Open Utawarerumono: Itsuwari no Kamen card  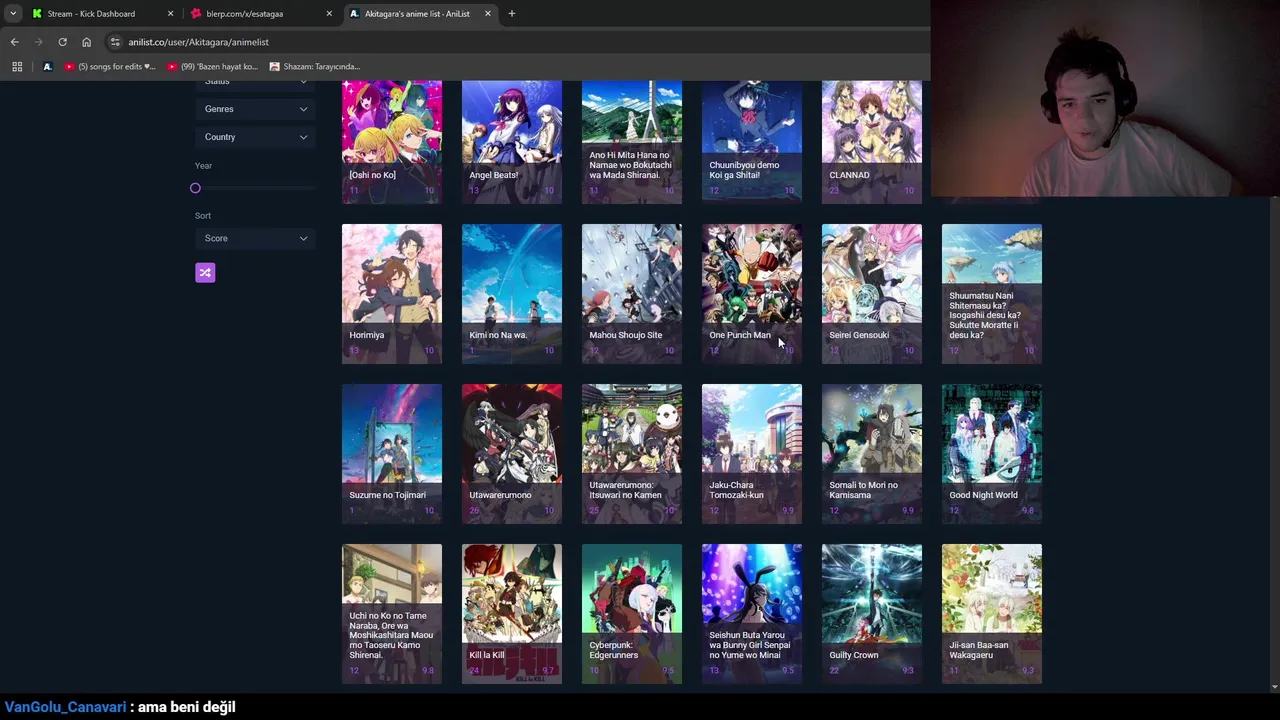coord(632,454)
